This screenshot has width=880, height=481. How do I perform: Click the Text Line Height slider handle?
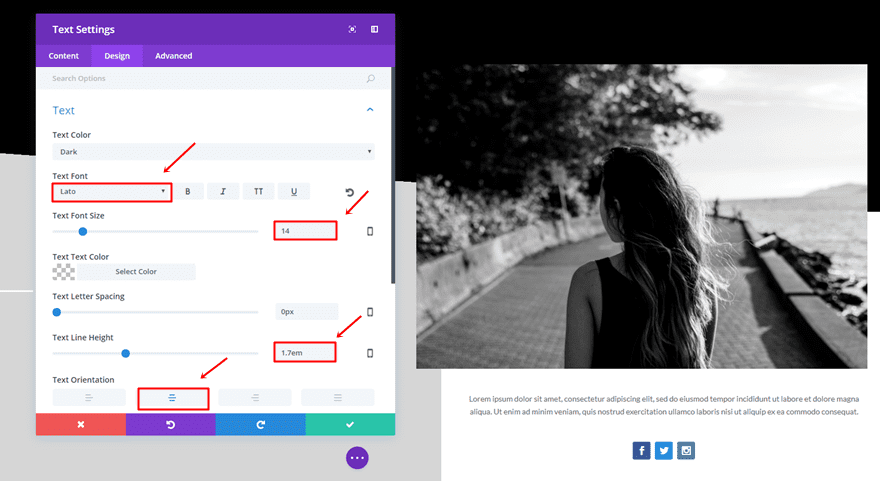pyautogui.click(x=126, y=354)
